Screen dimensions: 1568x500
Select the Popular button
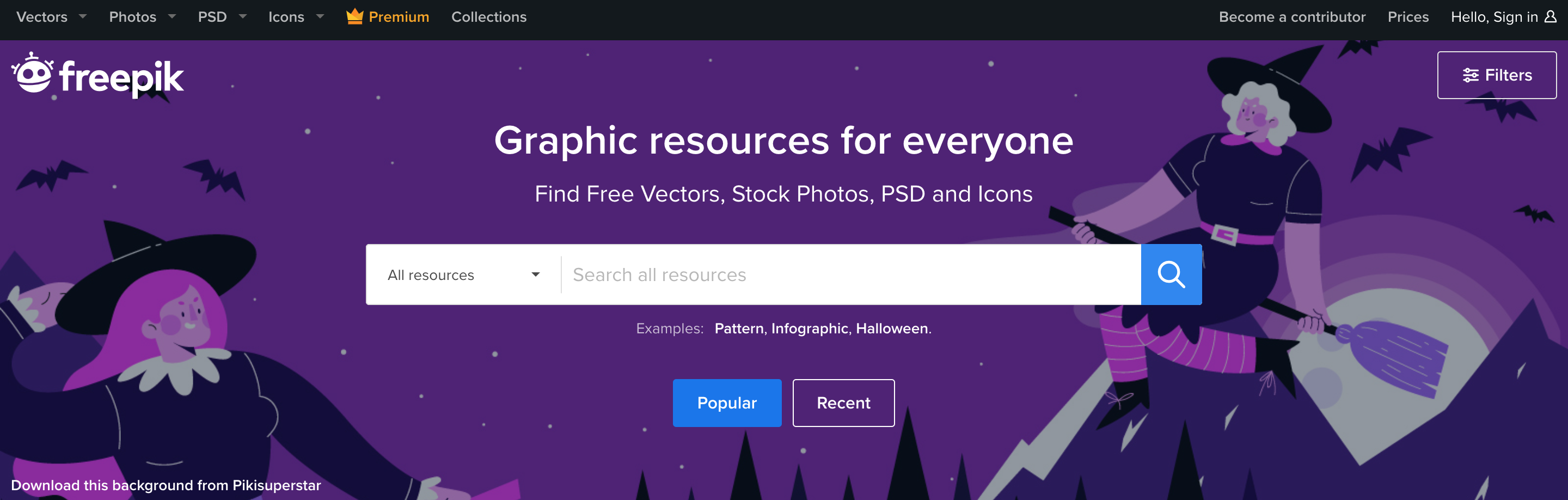tap(727, 403)
